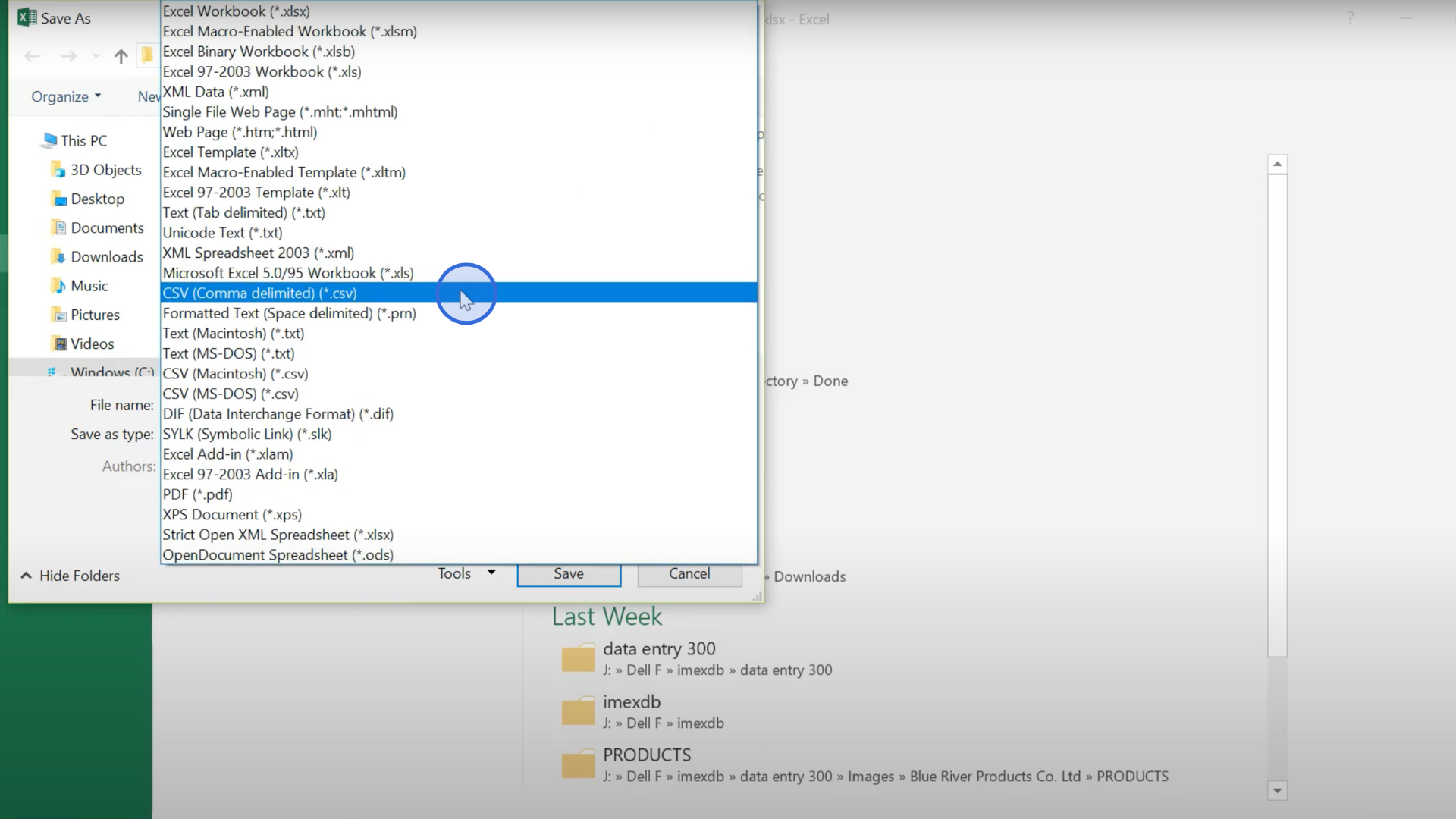Choose Excel Workbook (*.xlsx) file type
The image size is (1456, 819).
pos(459,11)
